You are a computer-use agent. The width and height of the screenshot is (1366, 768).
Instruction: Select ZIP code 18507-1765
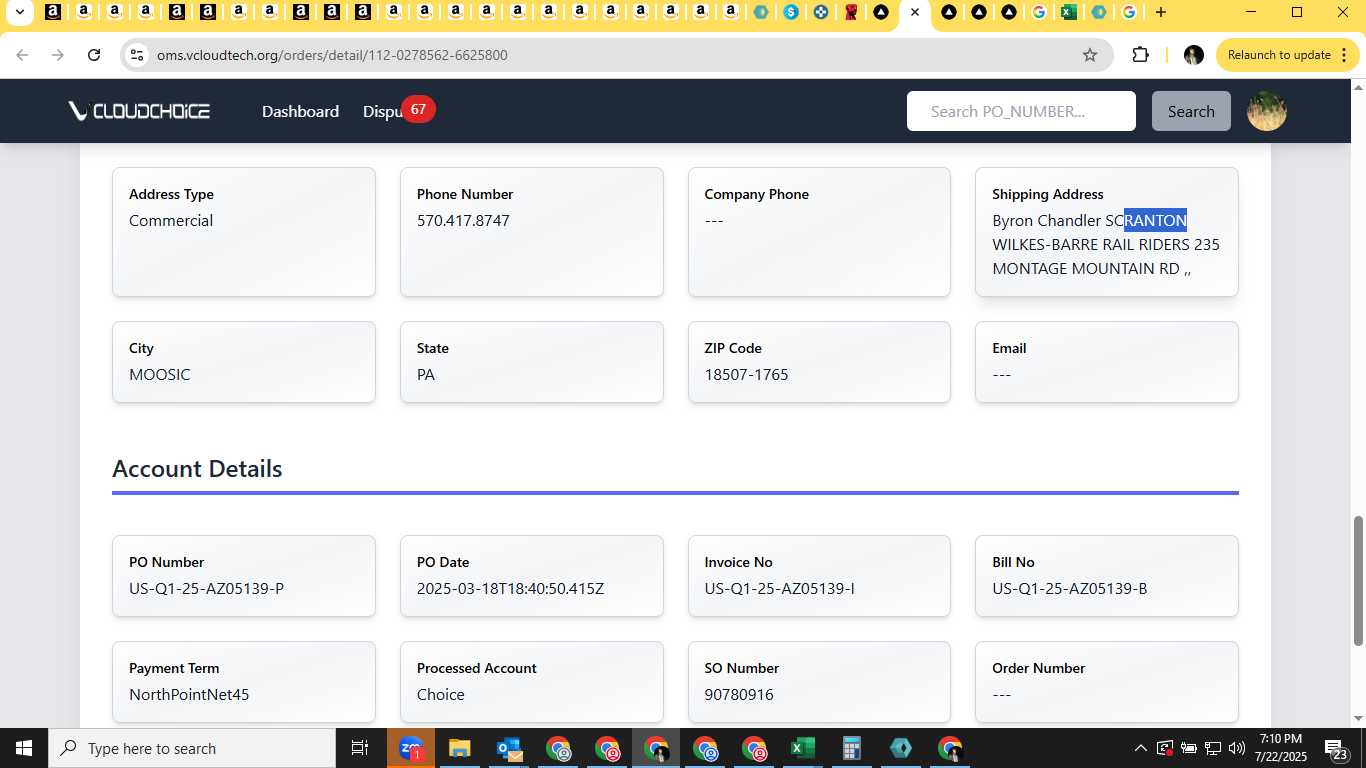(x=746, y=374)
